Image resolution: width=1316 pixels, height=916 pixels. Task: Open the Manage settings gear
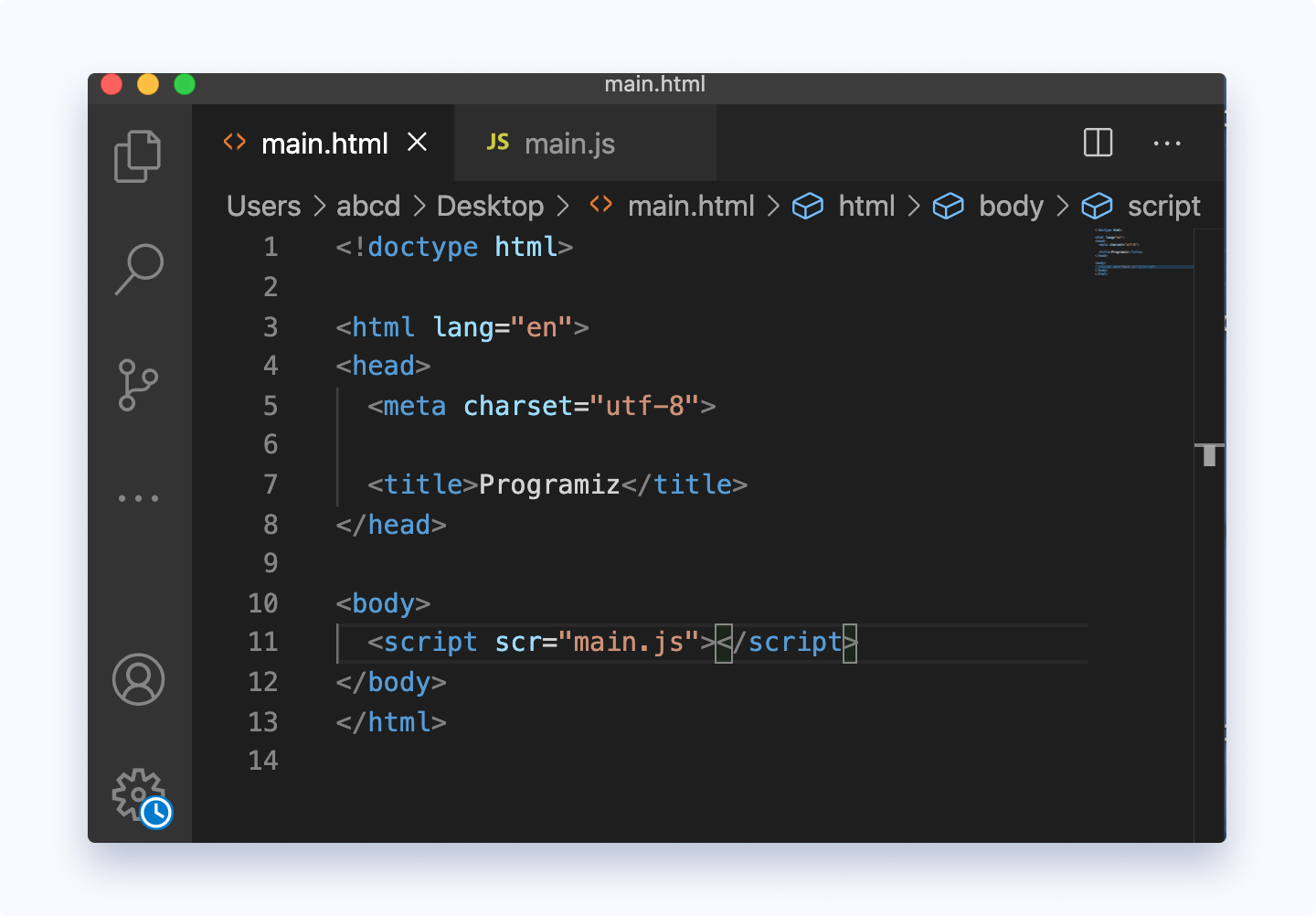click(138, 794)
